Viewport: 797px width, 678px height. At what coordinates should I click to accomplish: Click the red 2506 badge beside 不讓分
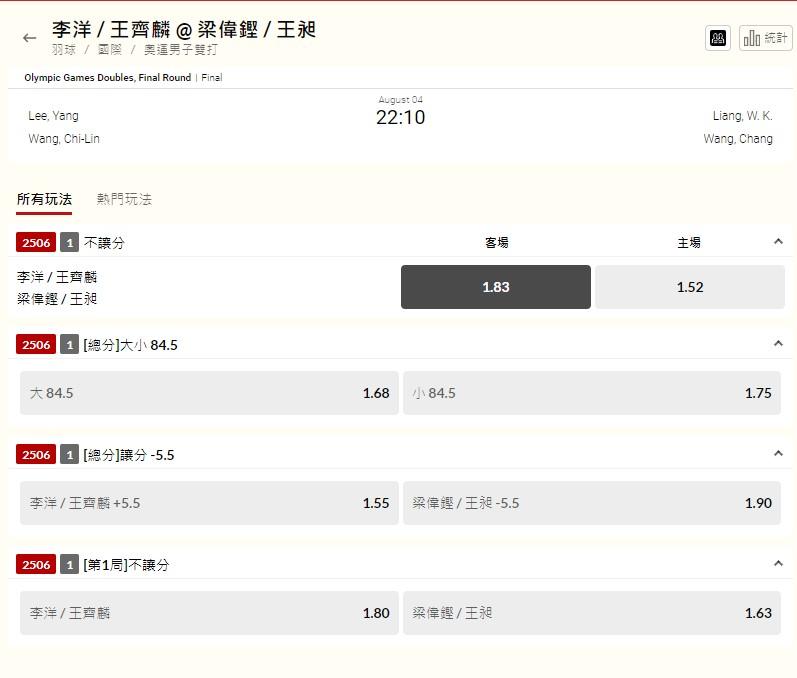click(36, 242)
